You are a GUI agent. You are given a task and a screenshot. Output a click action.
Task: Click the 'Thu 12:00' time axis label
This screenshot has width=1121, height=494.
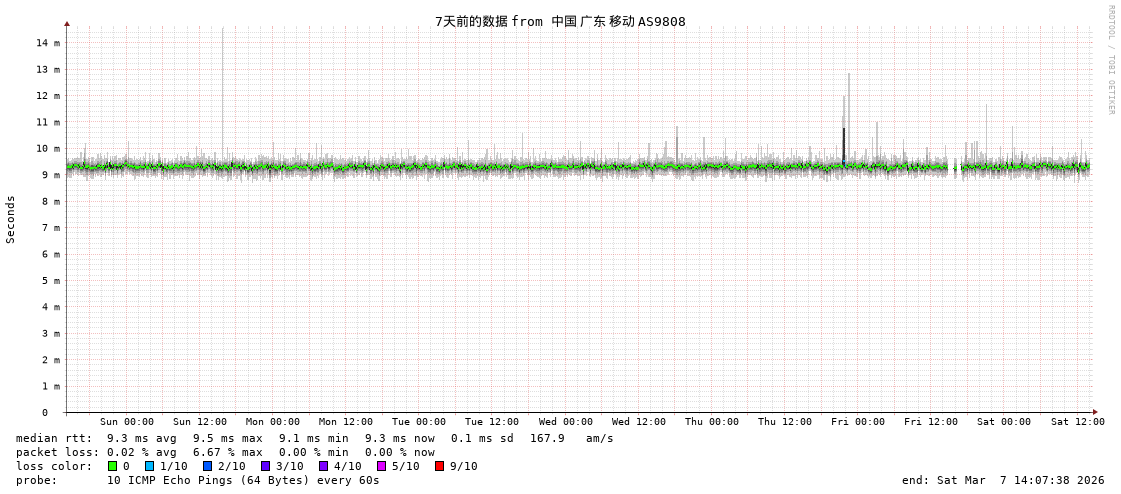click(785, 422)
